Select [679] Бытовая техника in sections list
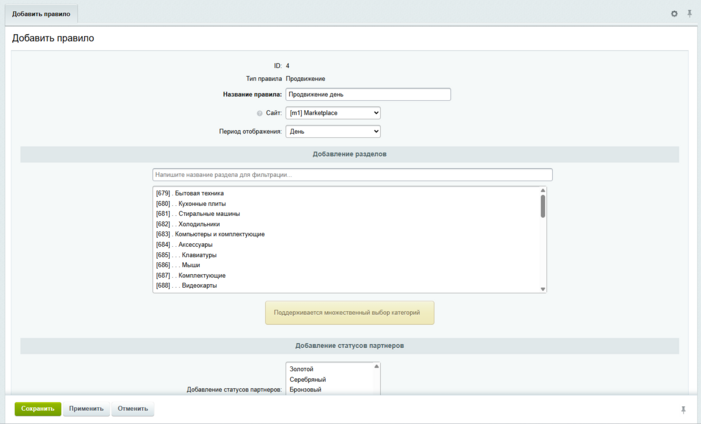The height and width of the screenshot is (424, 701). (x=190, y=193)
